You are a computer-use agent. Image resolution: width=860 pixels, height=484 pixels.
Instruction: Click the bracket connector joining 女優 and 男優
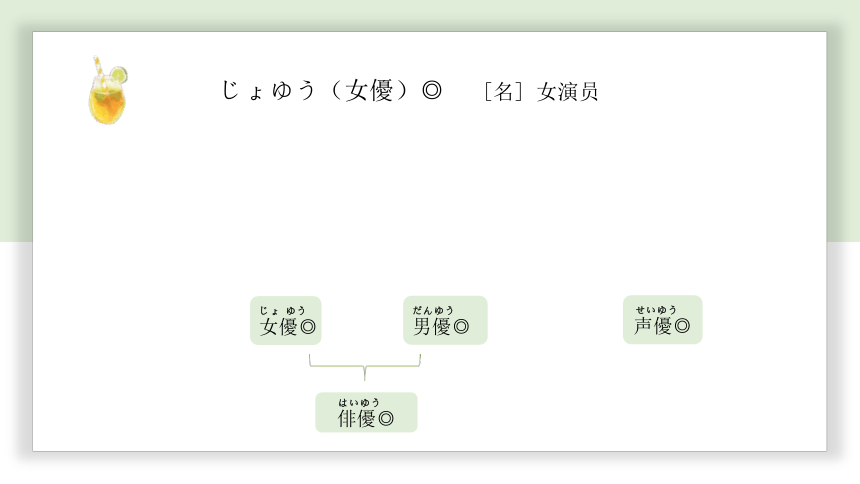click(x=365, y=367)
